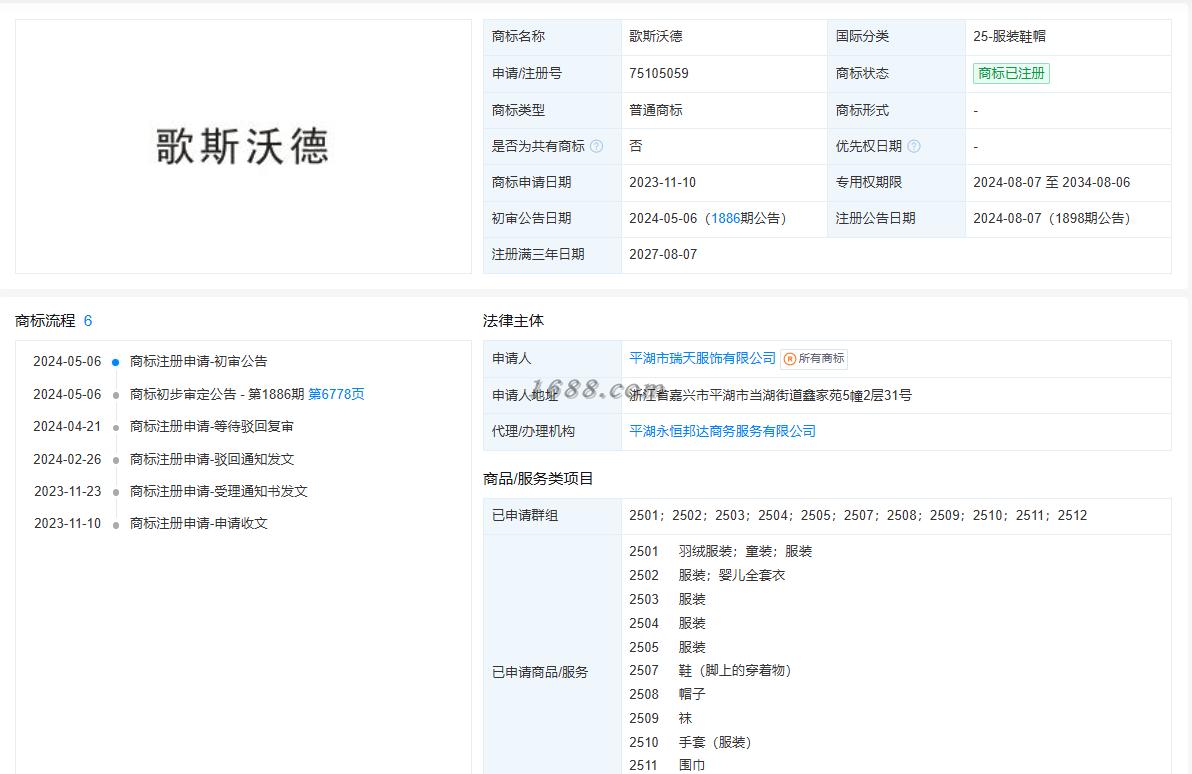Click trademark name value 歌斯沃德 in table
Viewport: 1192px width, 774px height.
[x=655, y=36]
